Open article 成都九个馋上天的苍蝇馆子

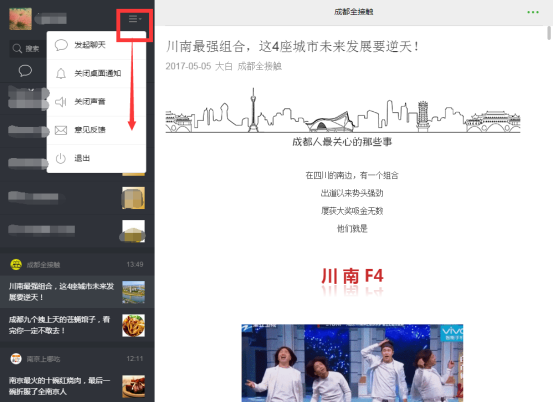pos(77,325)
